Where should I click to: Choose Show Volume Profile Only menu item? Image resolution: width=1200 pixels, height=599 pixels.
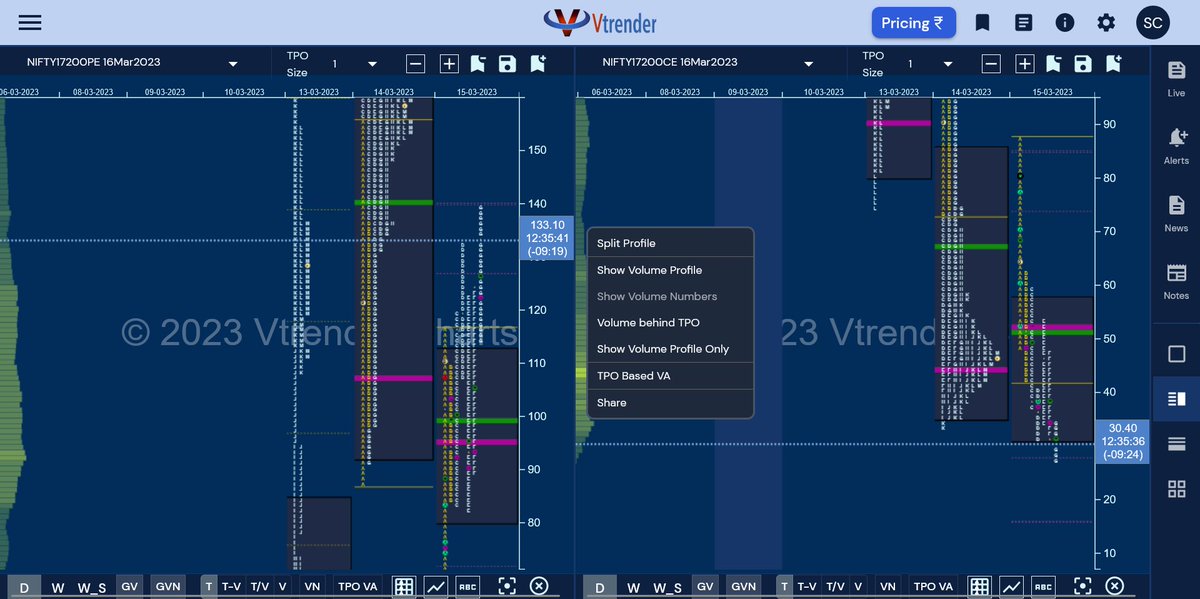670,349
